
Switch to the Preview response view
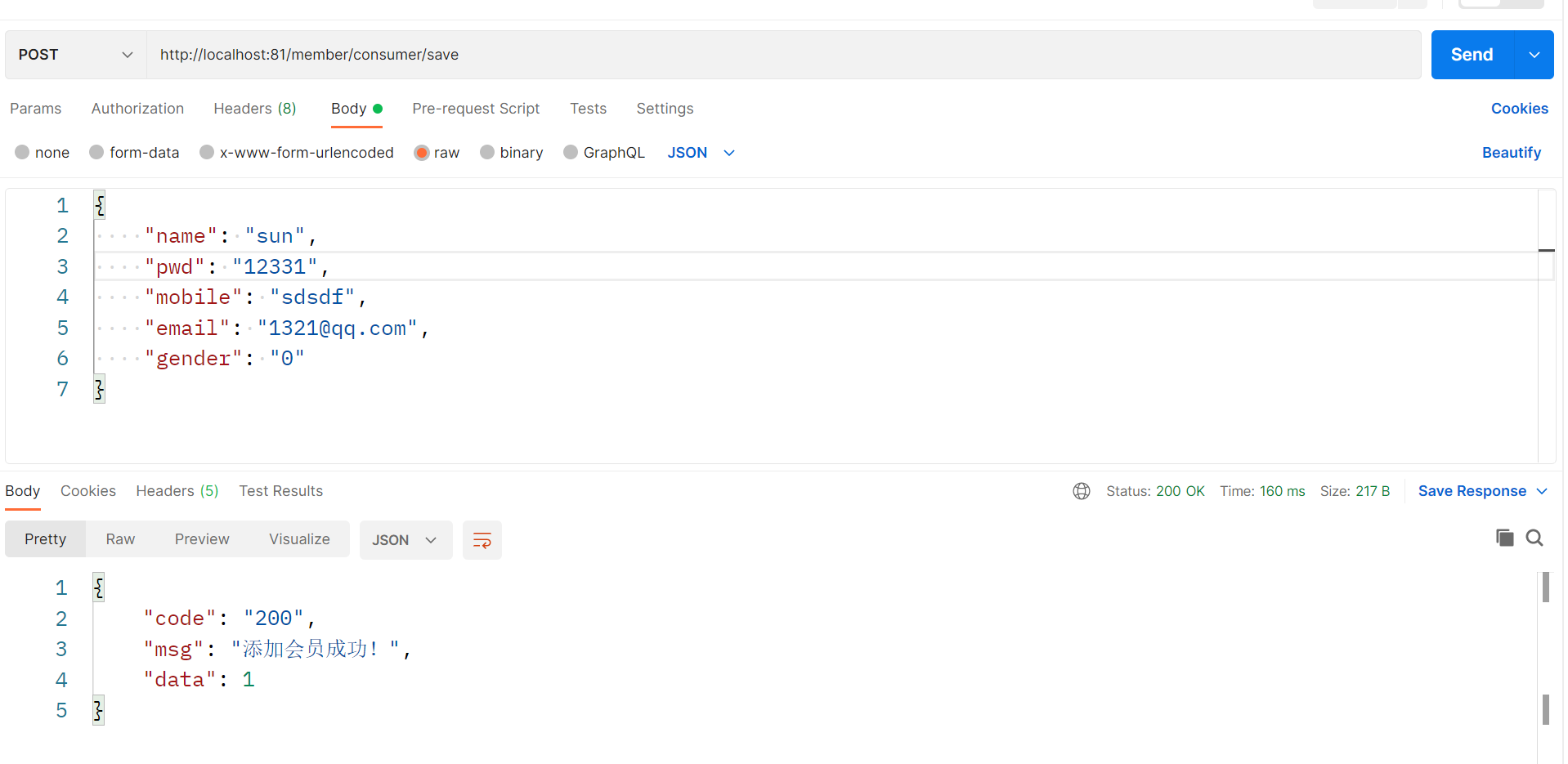point(202,539)
